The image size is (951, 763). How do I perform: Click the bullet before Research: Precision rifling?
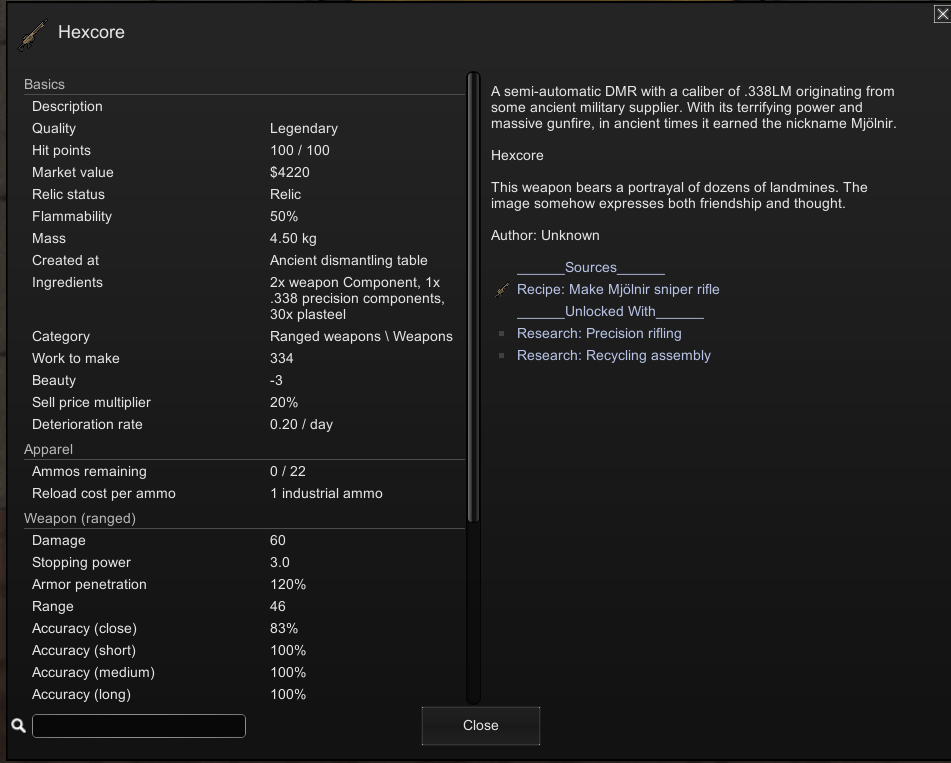[502, 334]
